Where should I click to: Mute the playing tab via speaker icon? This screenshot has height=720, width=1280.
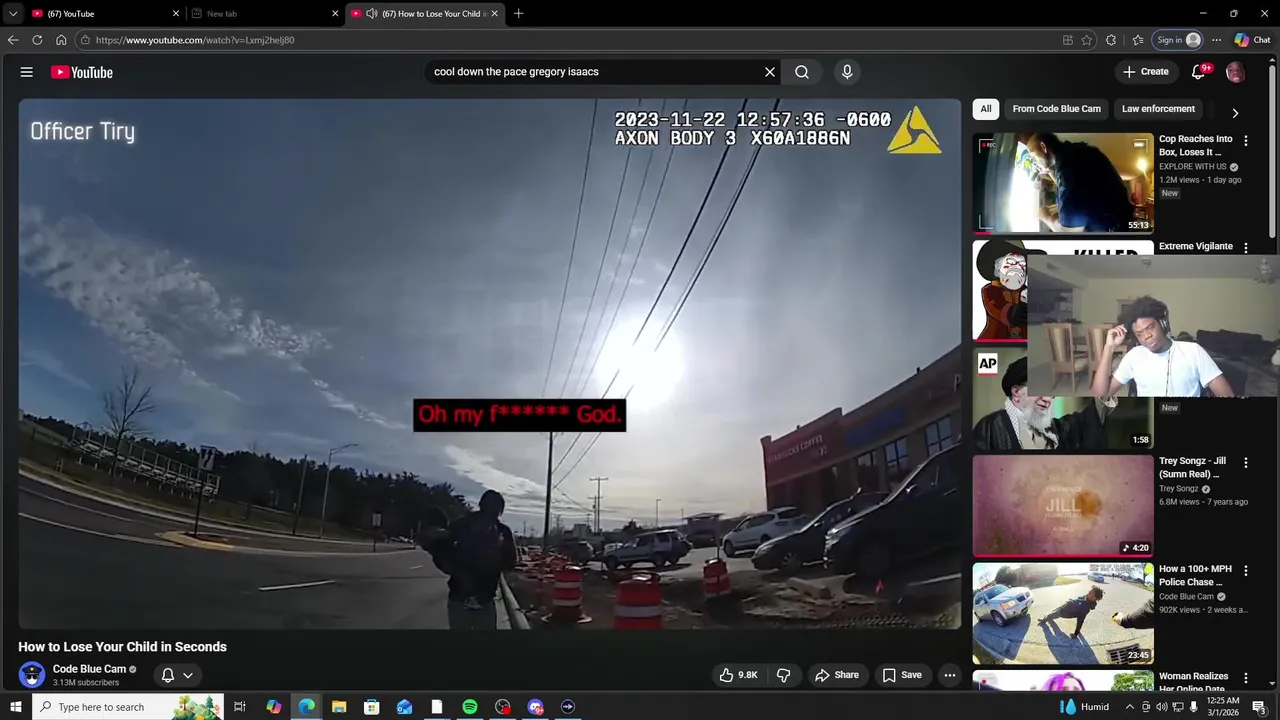[372, 14]
